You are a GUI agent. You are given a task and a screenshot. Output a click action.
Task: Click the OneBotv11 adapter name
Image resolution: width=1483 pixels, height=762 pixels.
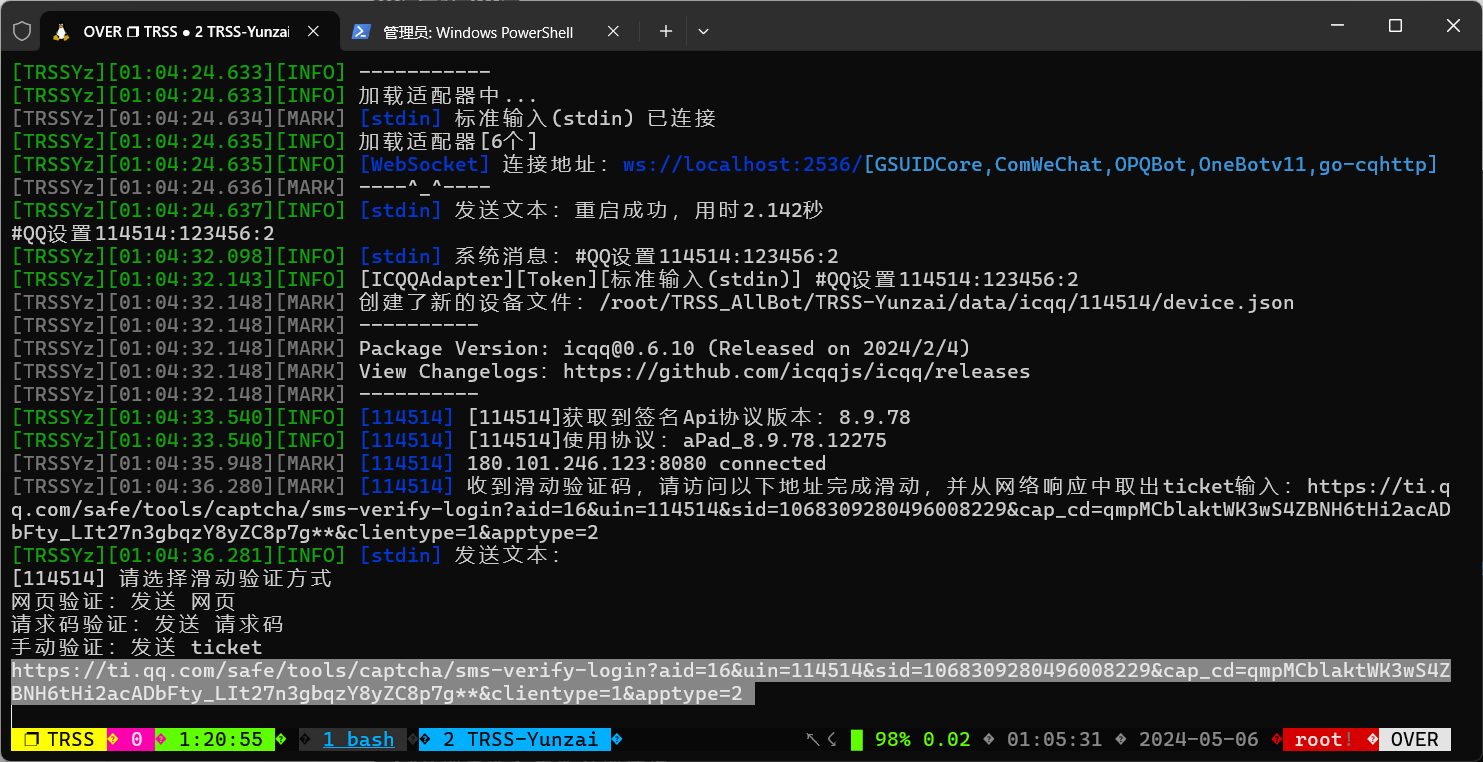pos(1252,164)
